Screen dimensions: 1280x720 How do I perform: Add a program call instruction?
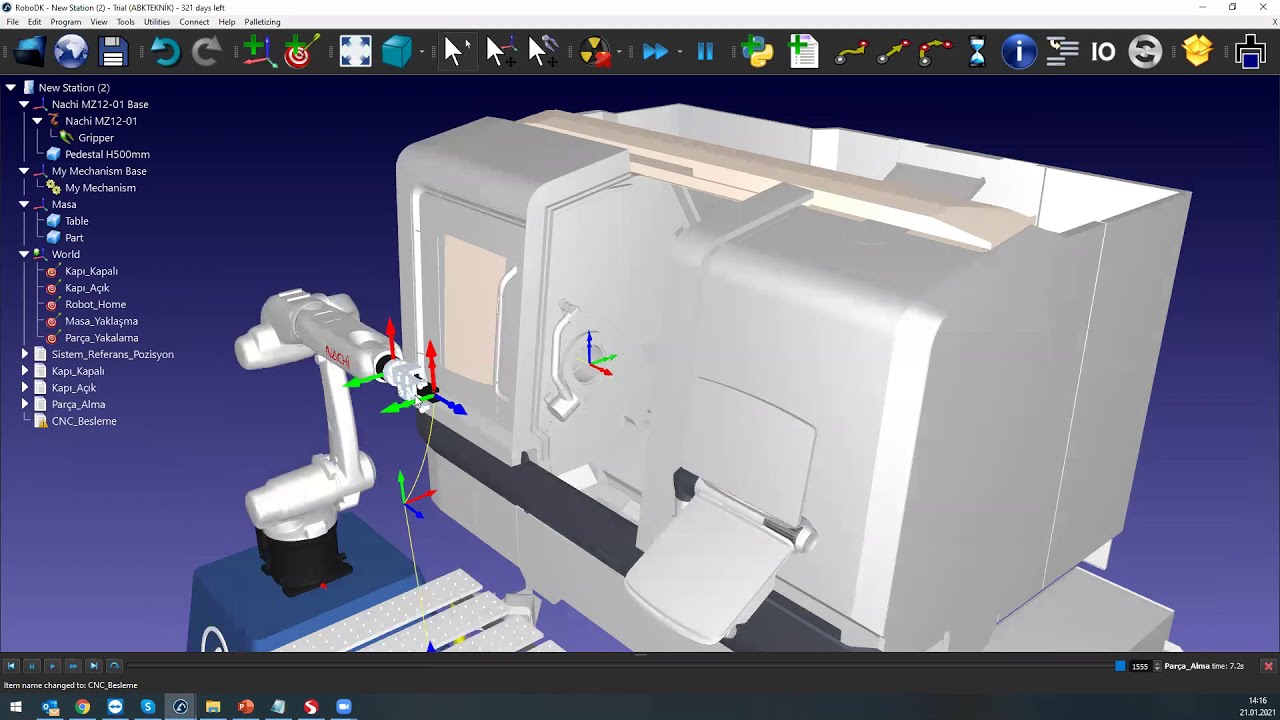tap(1062, 51)
